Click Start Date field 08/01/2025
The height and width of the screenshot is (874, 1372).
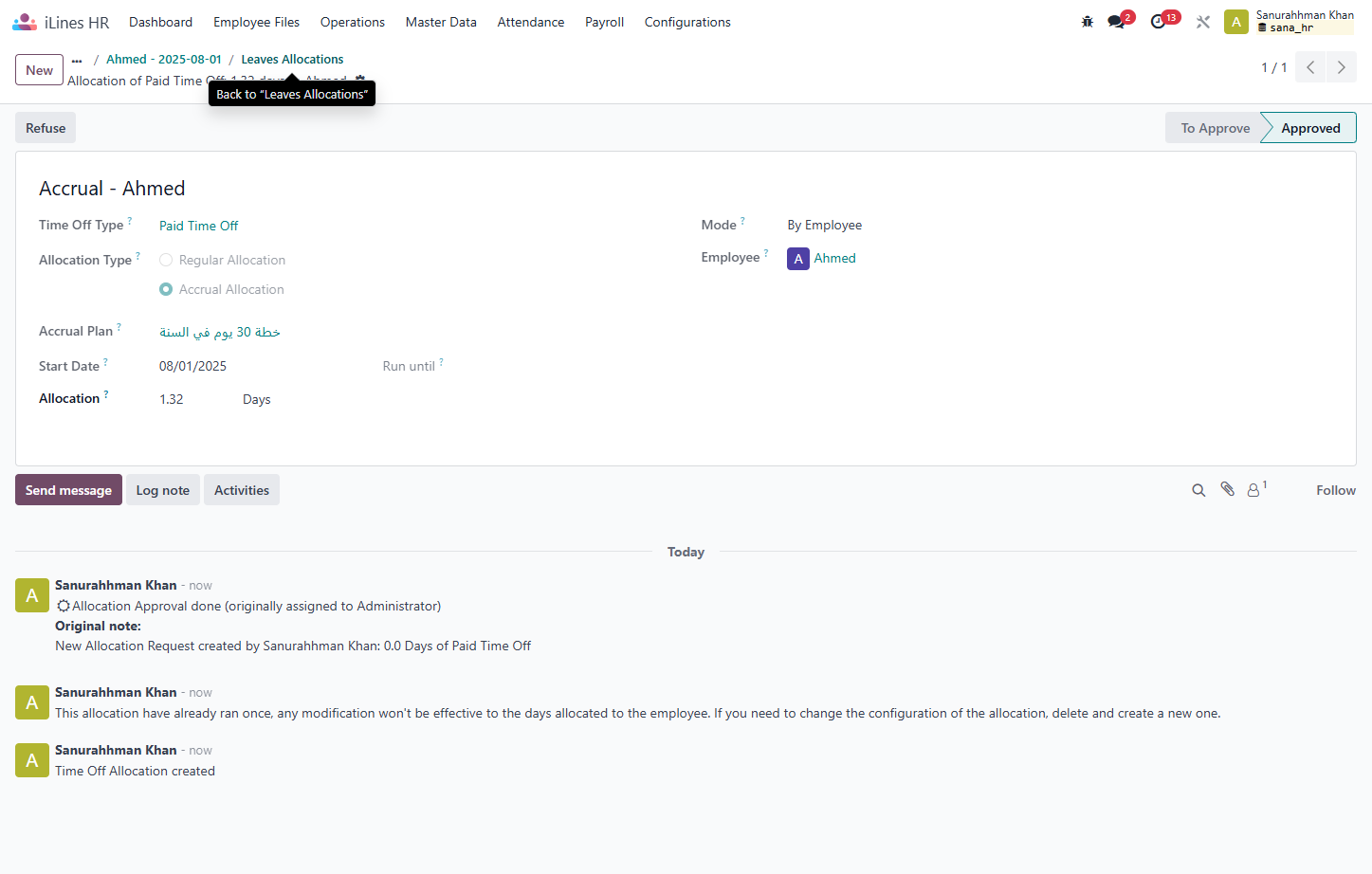pos(193,366)
